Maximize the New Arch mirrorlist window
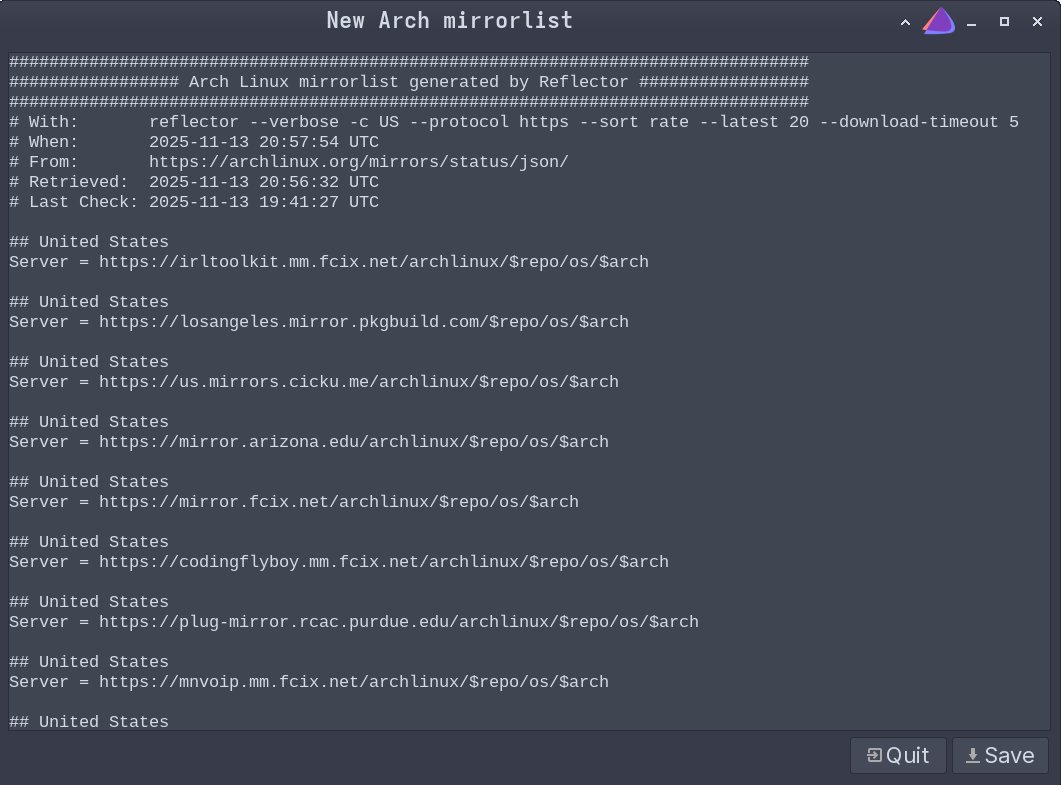The image size is (1061, 785). point(1004,22)
